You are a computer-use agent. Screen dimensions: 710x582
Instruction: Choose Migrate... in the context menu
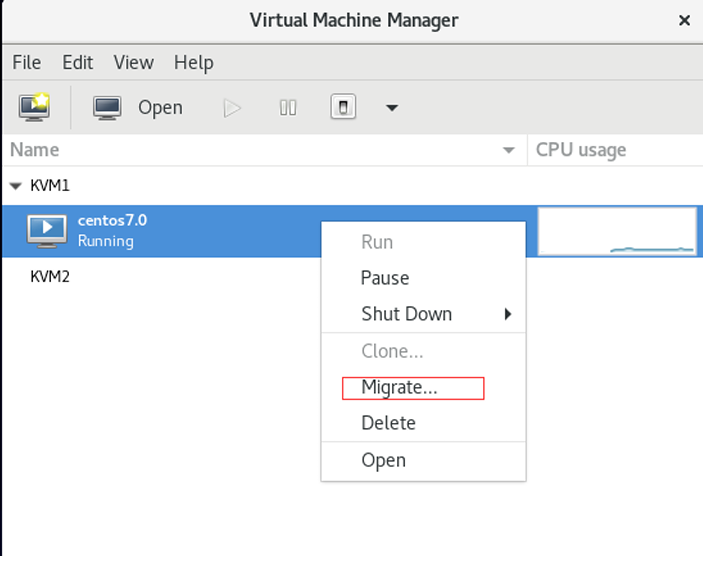[423, 388]
